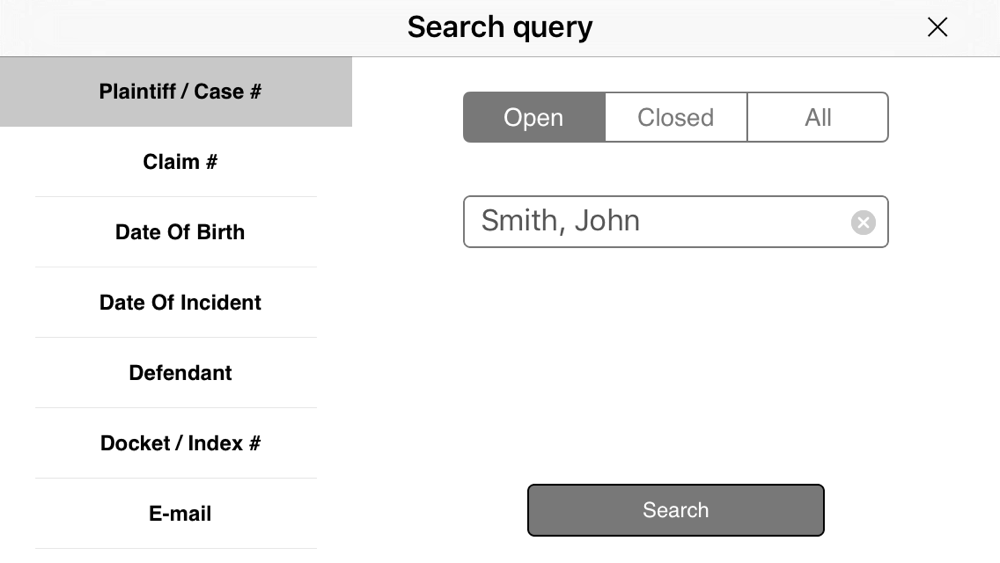Run the query with the dark Search button
Image resolution: width=1000 pixels, height=563 pixels.
pyautogui.click(x=675, y=510)
